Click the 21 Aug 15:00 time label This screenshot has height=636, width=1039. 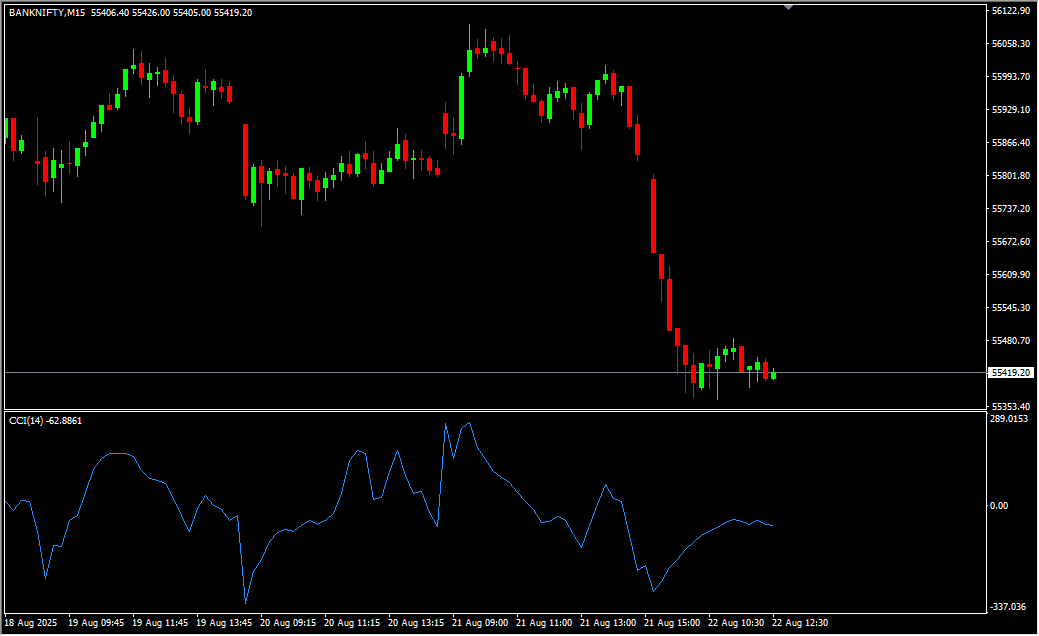click(x=673, y=623)
